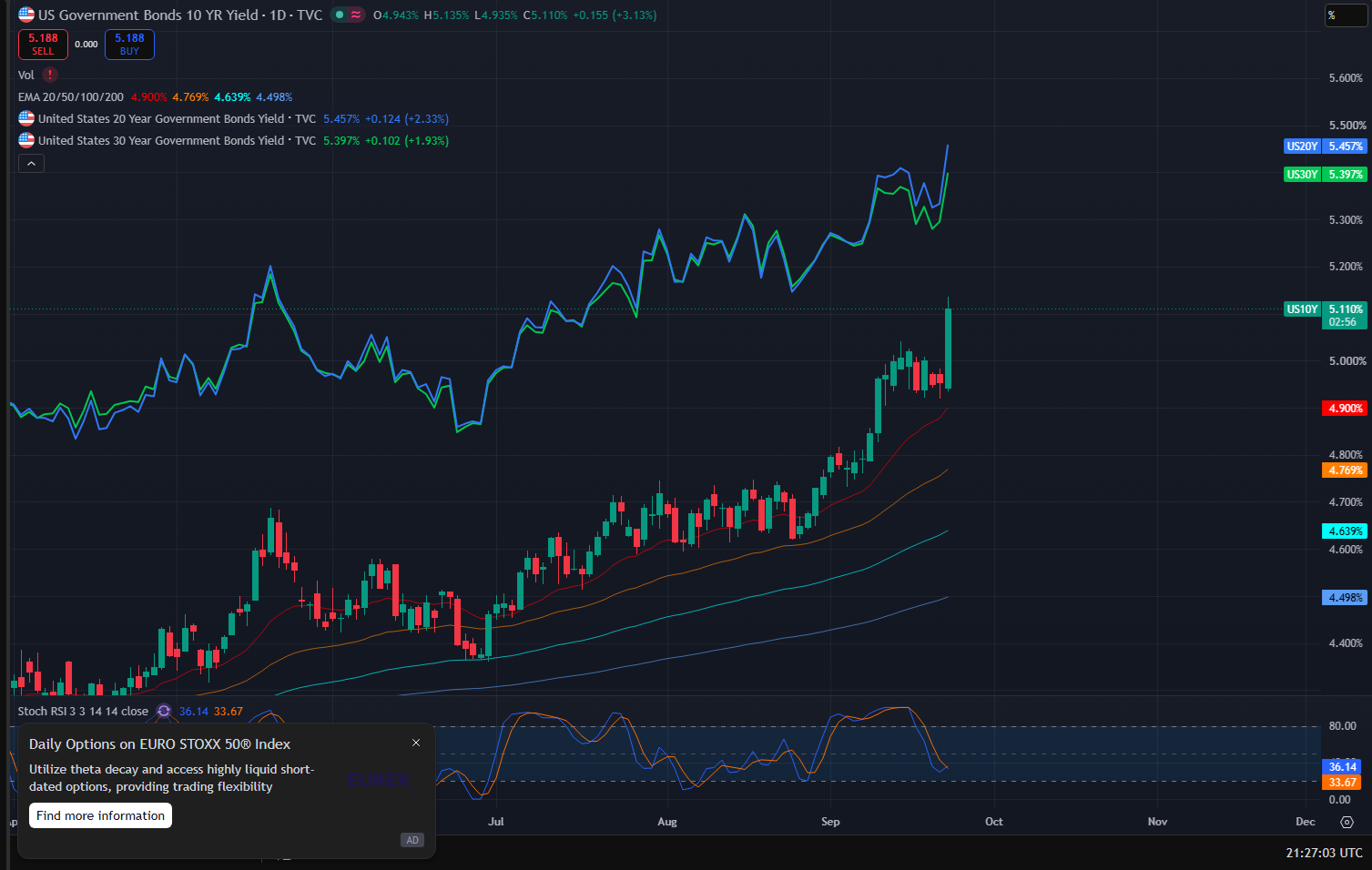Screen dimensions: 1372x870
Task: Click the orange 4.769% EMA axis label
Action: click(x=1345, y=470)
